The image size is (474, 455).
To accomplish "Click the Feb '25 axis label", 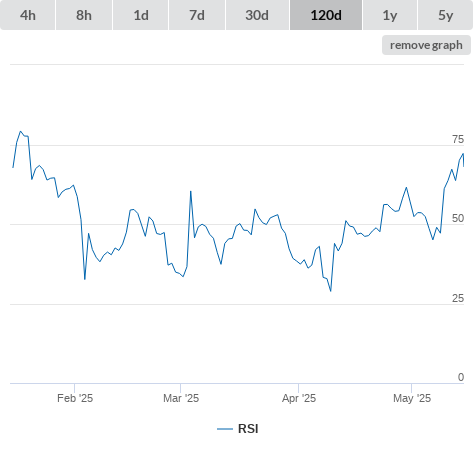I will (x=75, y=398).
